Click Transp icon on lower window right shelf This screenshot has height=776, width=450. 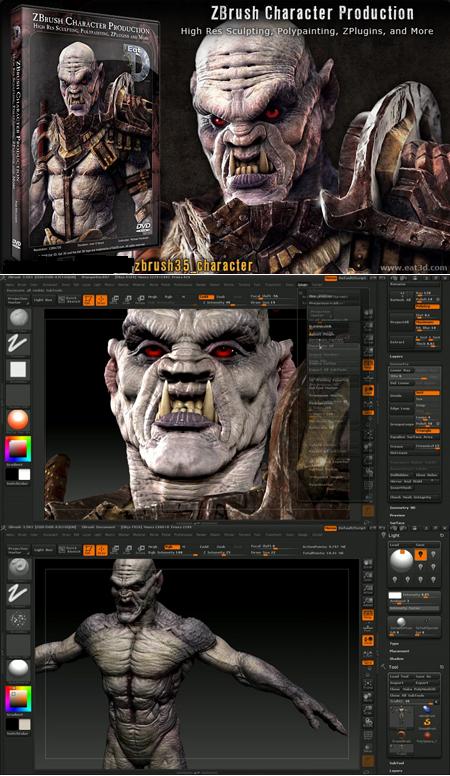tap(368, 747)
